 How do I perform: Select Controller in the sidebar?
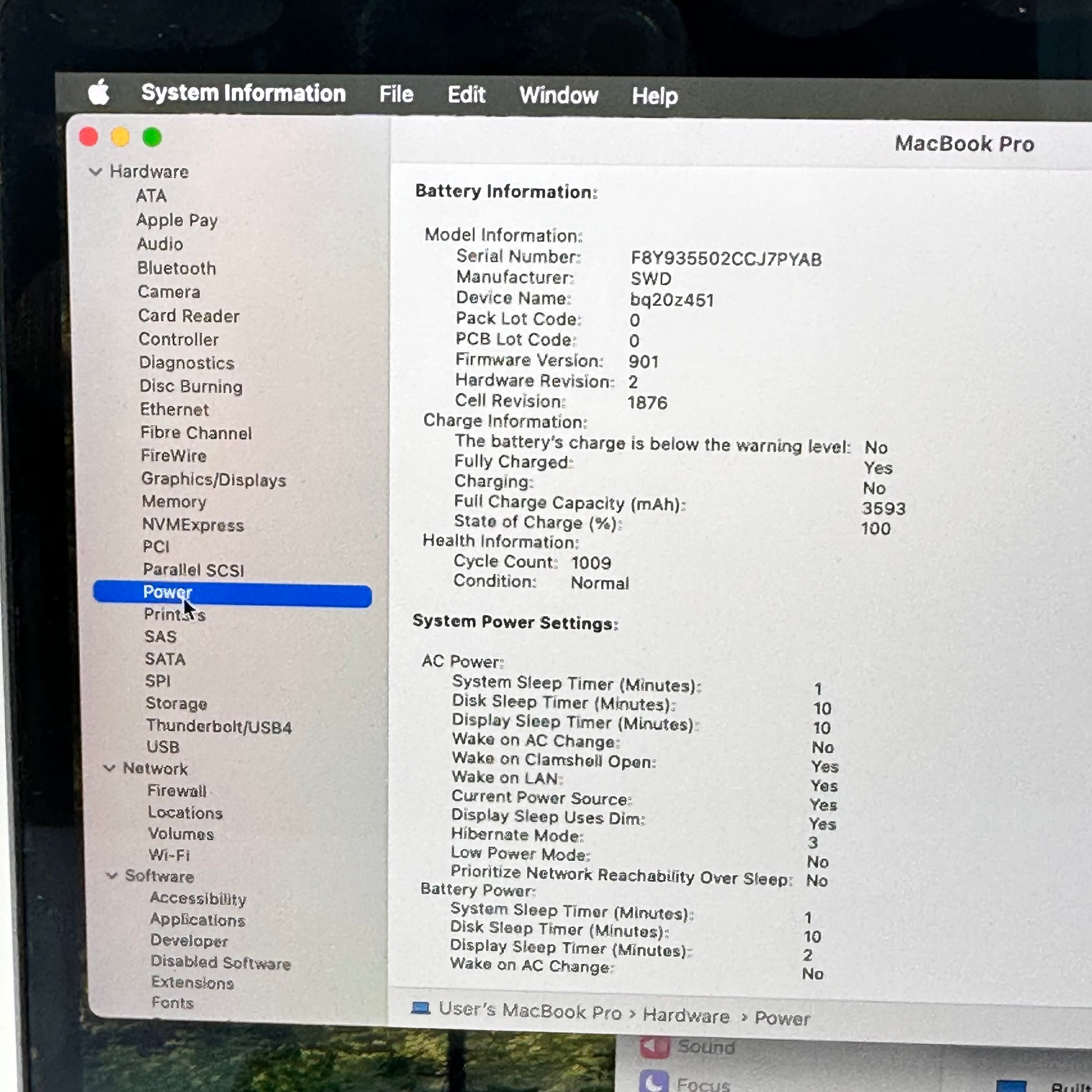tap(178, 339)
